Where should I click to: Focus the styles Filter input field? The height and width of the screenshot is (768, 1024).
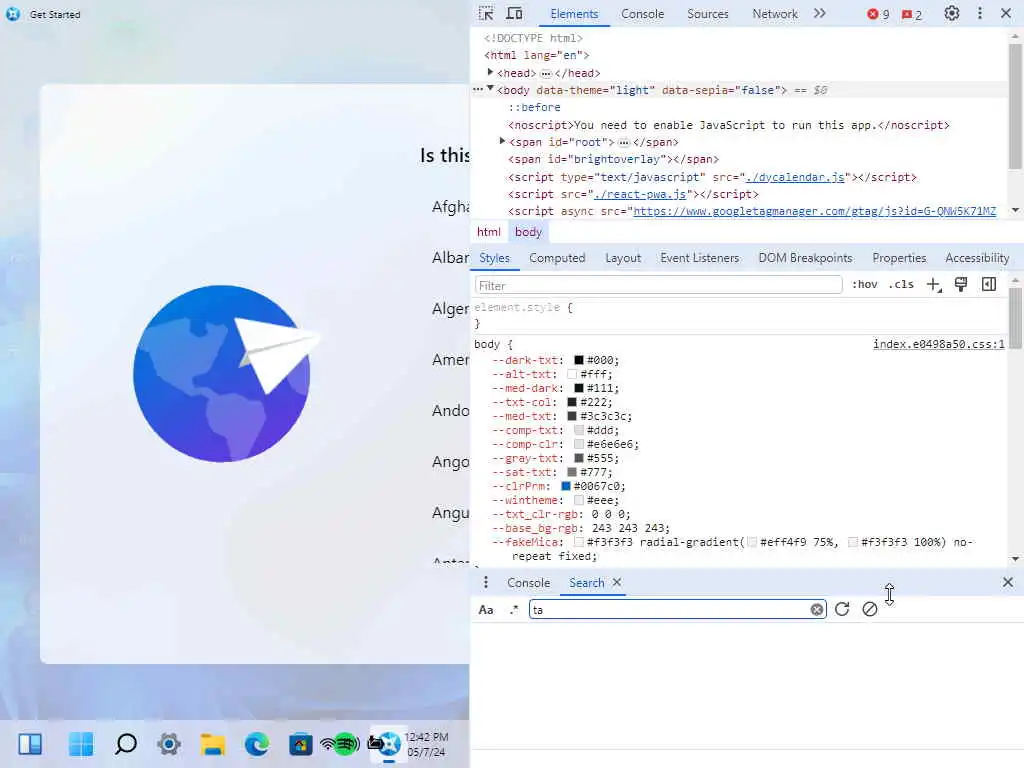click(x=658, y=285)
